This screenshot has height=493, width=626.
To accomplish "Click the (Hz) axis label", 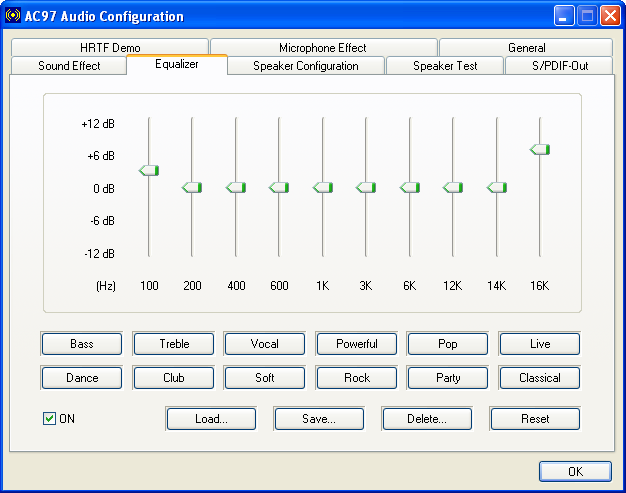I will [106, 286].
